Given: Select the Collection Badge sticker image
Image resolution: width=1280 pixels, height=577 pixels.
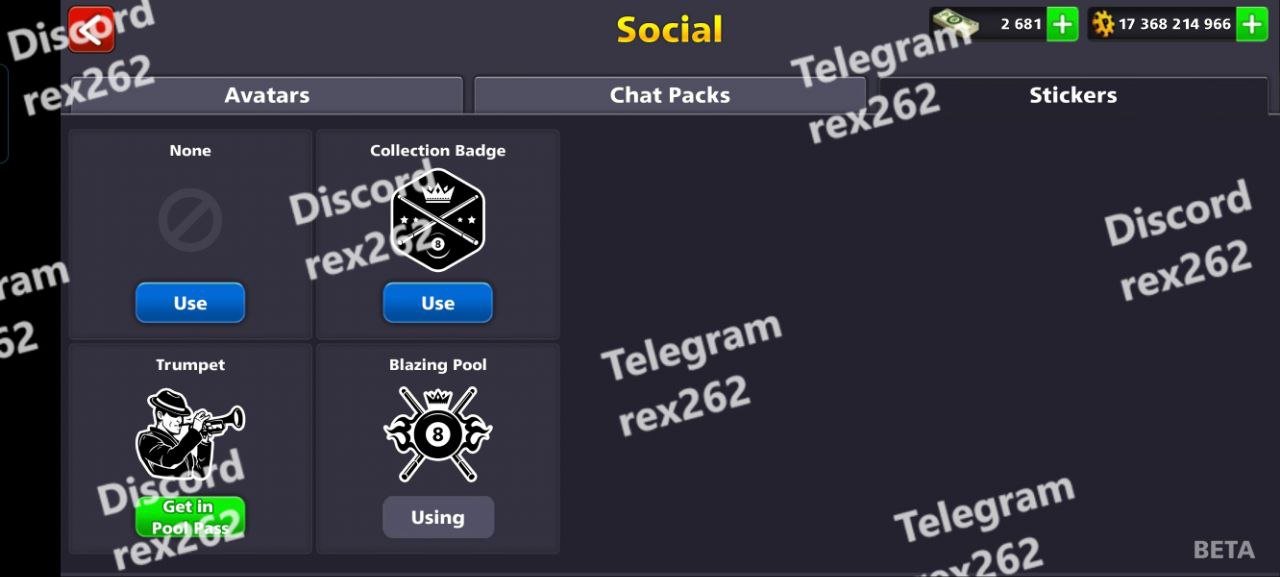Looking at the screenshot, I should [x=437, y=219].
